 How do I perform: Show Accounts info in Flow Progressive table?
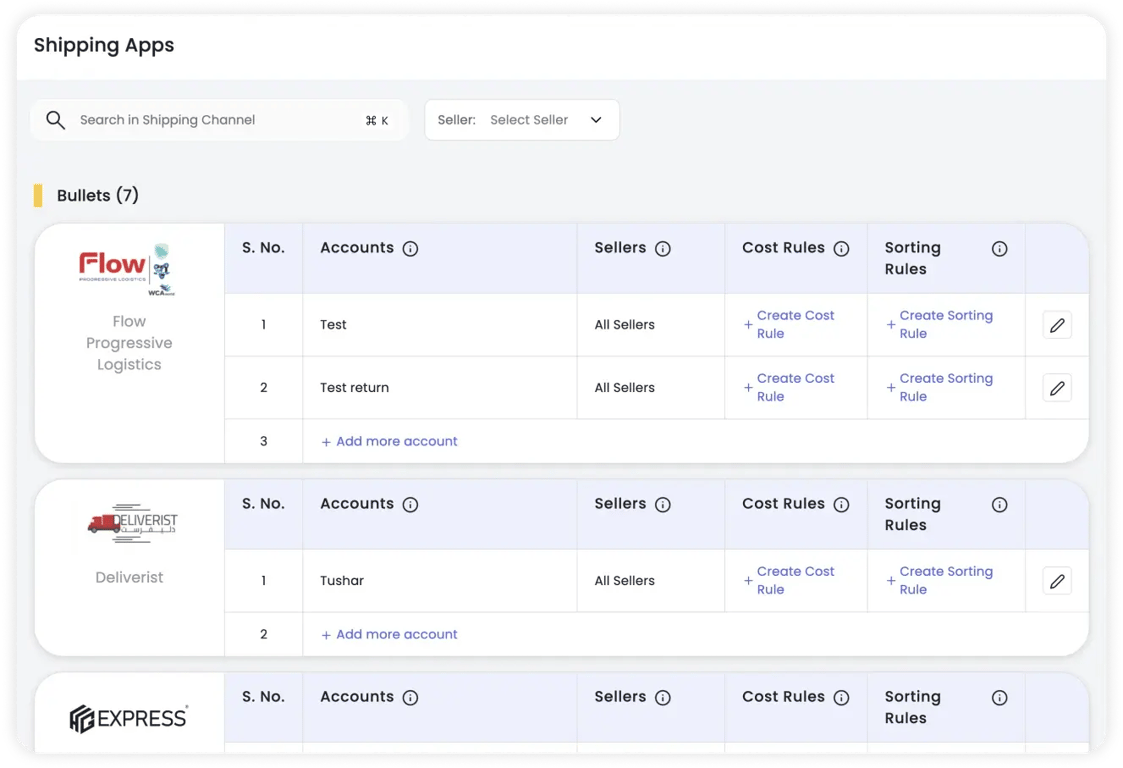(x=410, y=249)
